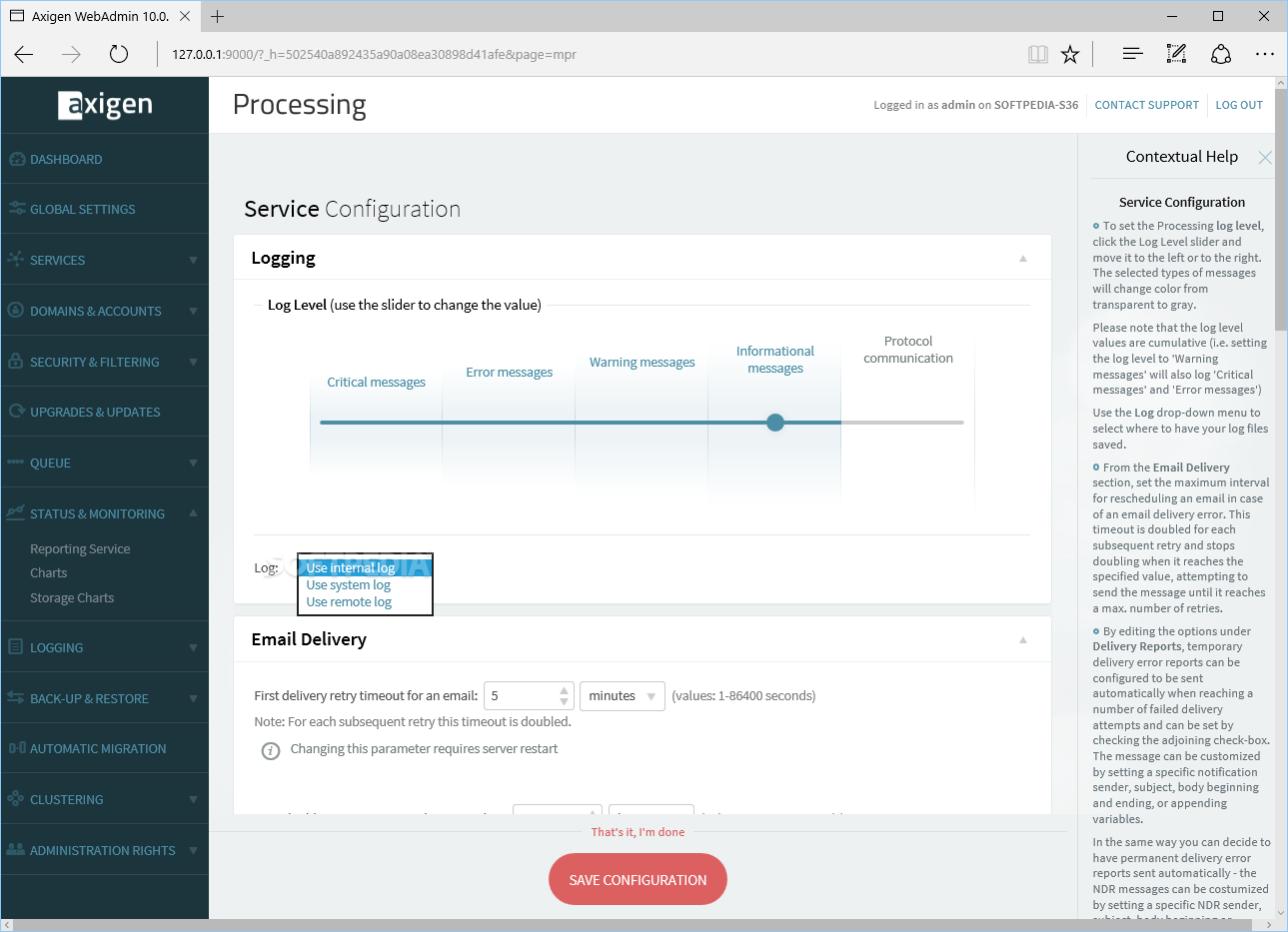This screenshot has width=1288, height=932.
Task: Open Storage Charts submenu item
Action: pyautogui.click(x=72, y=597)
